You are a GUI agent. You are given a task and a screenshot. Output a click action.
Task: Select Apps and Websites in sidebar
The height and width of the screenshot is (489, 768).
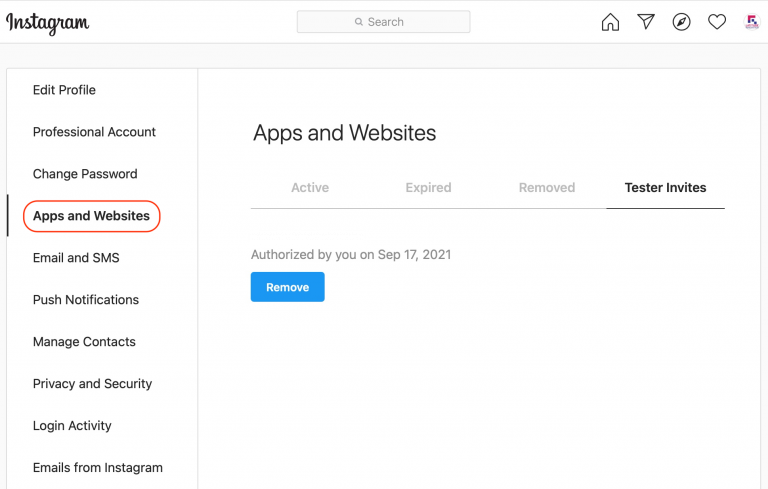coord(92,216)
